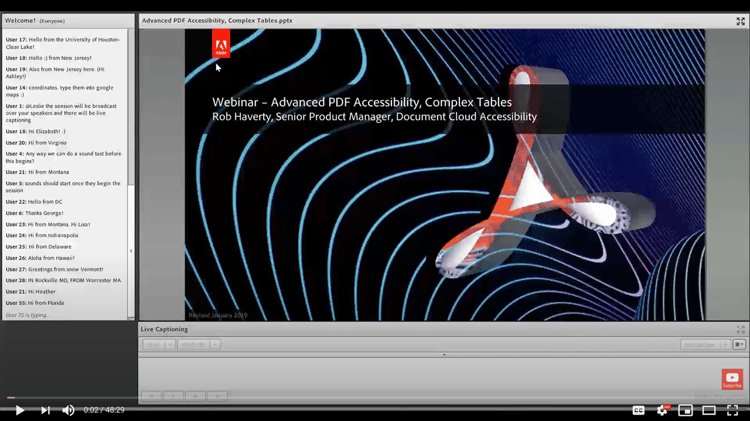The width and height of the screenshot is (750, 421).
Task: Click User 25's 'Hi from Delaware' message
Action: coord(39,246)
